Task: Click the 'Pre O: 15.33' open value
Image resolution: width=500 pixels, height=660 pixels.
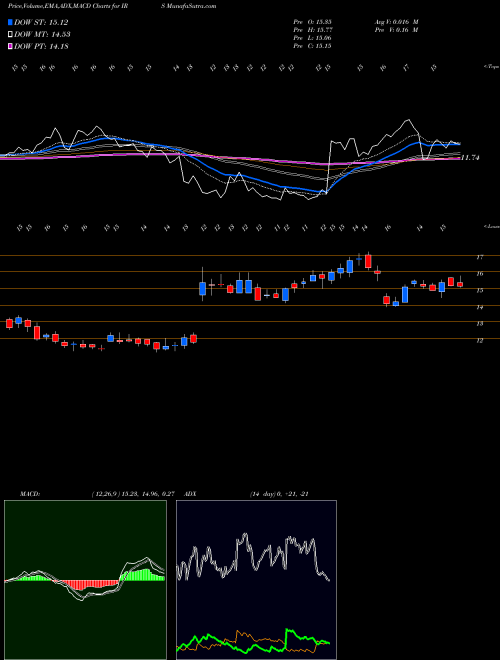Action: pyautogui.click(x=312, y=22)
